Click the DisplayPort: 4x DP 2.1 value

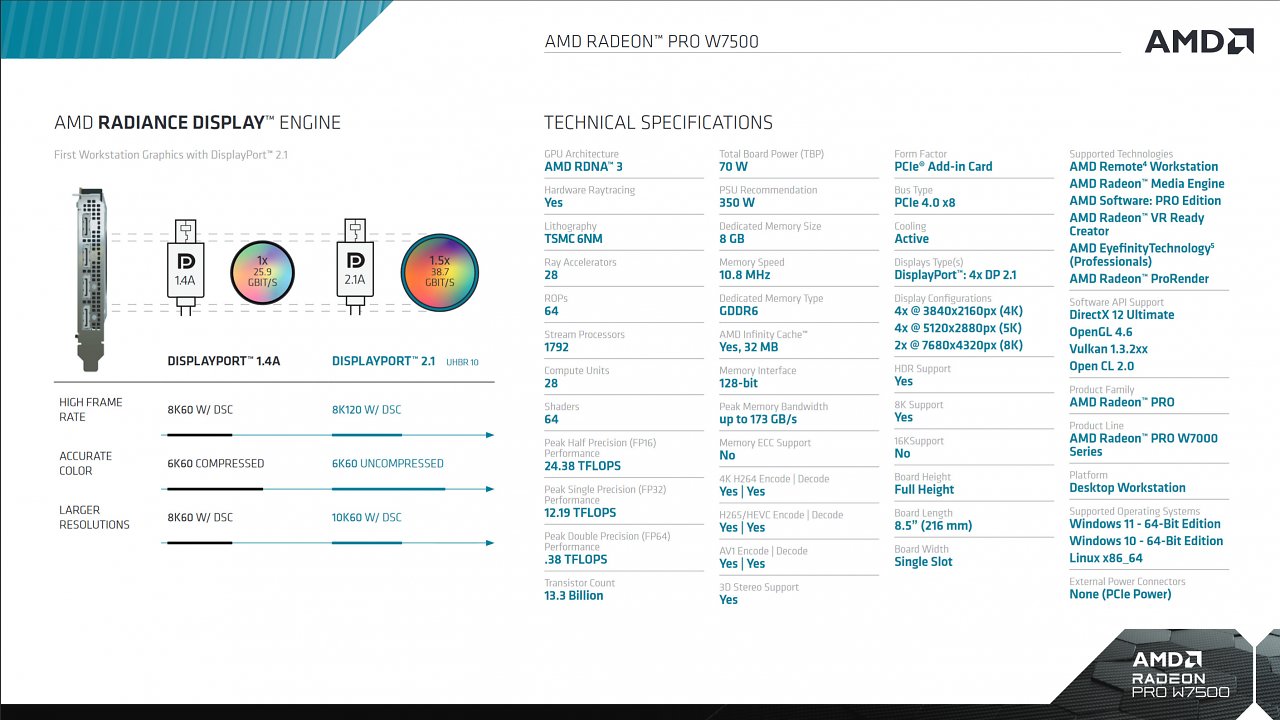955,275
